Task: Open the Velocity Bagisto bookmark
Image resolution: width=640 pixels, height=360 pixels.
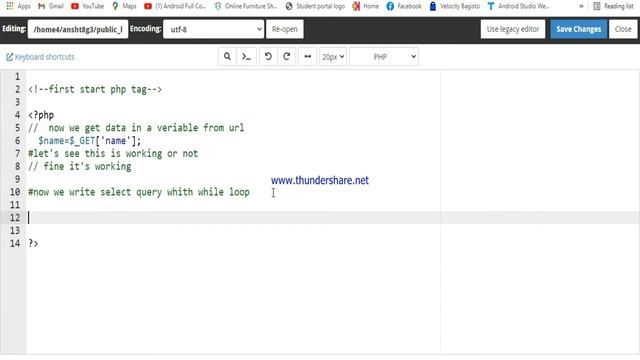Action: pos(455,6)
